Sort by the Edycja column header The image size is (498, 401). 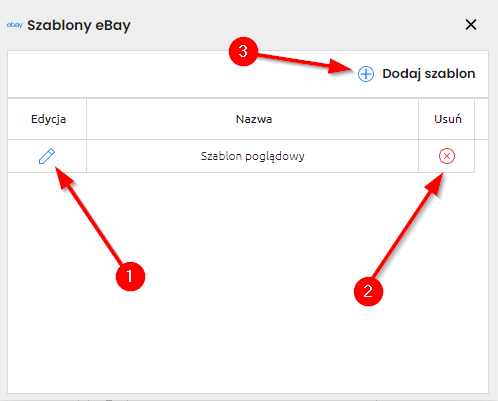48,119
